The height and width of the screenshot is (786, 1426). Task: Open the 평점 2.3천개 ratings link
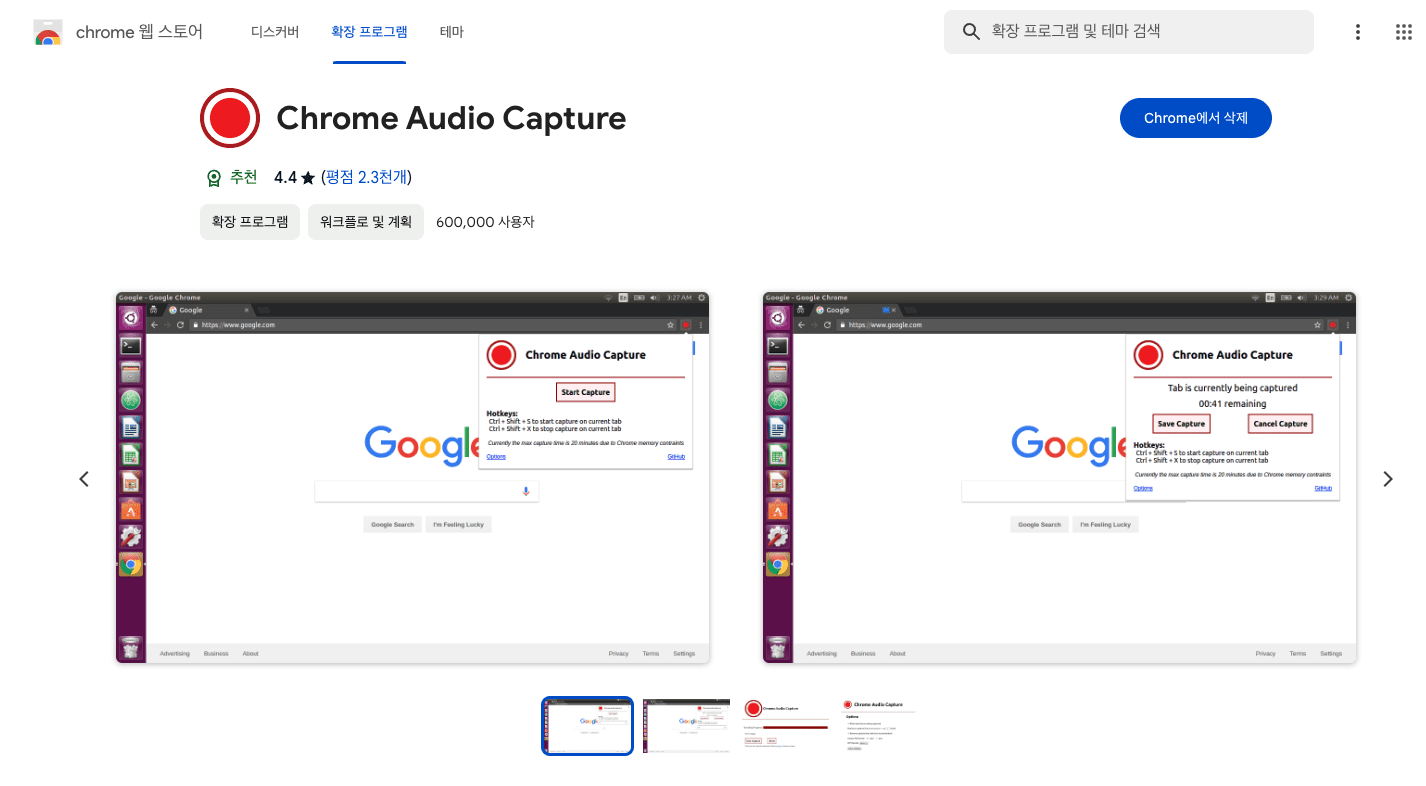point(367,177)
